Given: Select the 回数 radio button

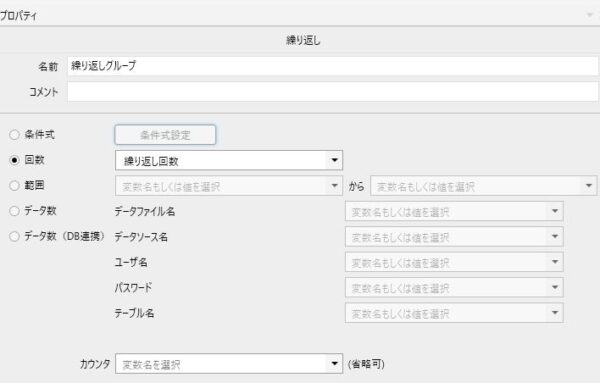Looking at the screenshot, I should (14, 160).
